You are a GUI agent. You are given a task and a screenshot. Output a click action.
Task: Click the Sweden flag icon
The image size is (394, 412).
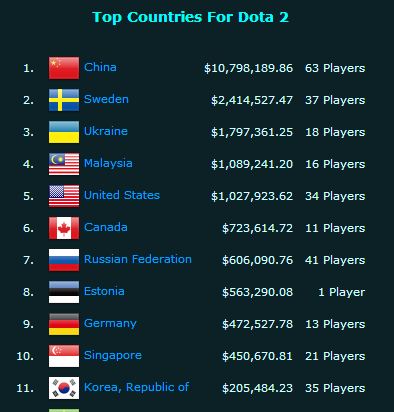64,100
